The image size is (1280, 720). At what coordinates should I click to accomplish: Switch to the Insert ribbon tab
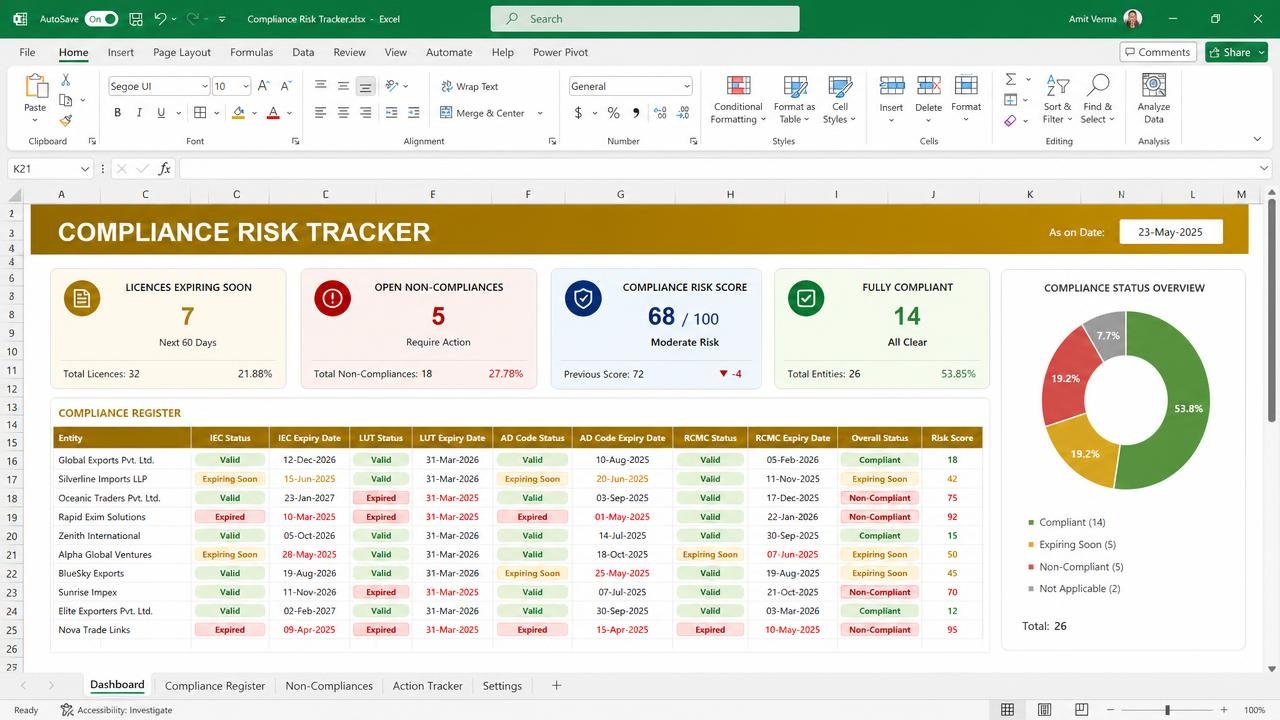point(121,52)
